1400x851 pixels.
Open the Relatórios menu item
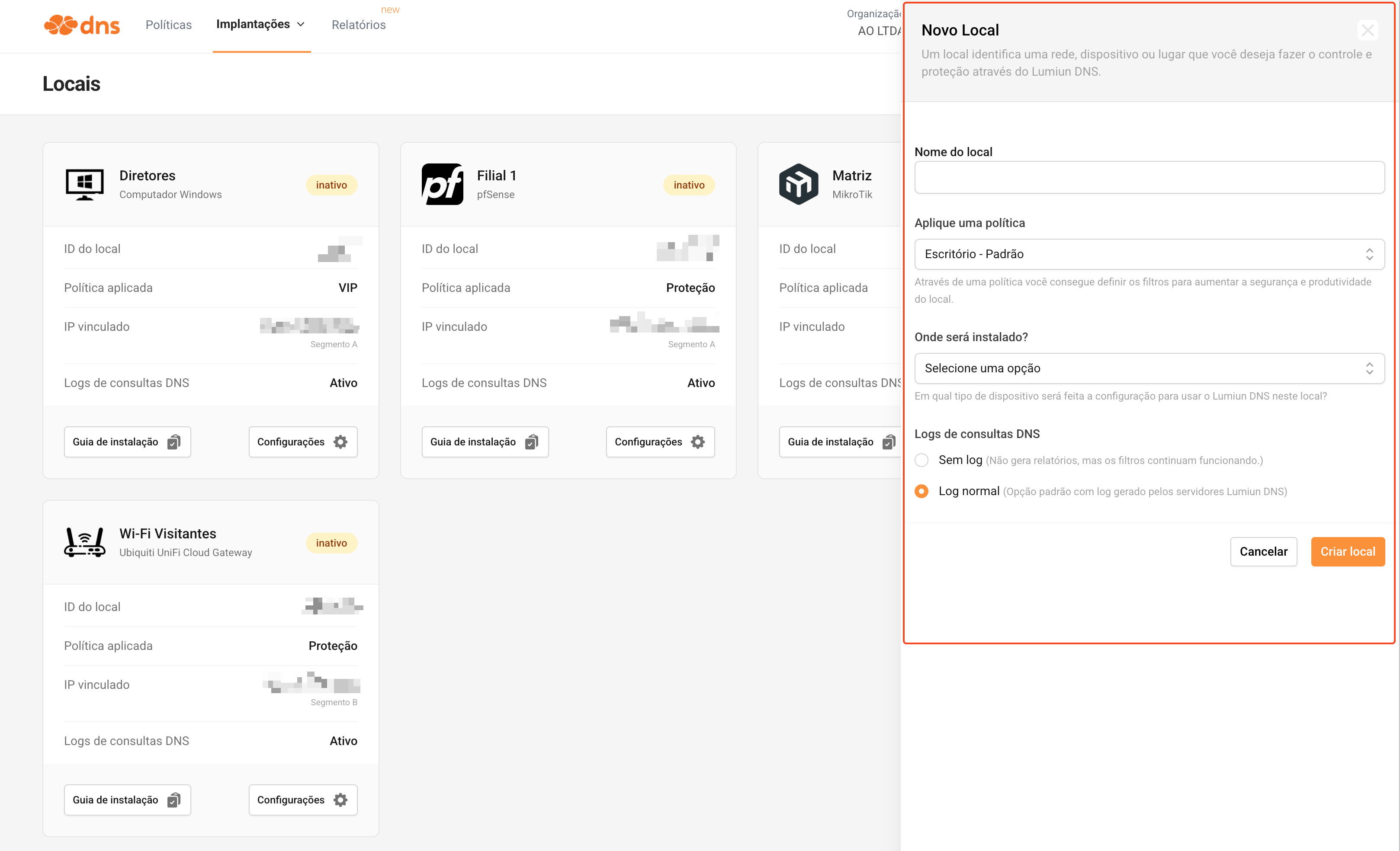pyautogui.click(x=359, y=25)
